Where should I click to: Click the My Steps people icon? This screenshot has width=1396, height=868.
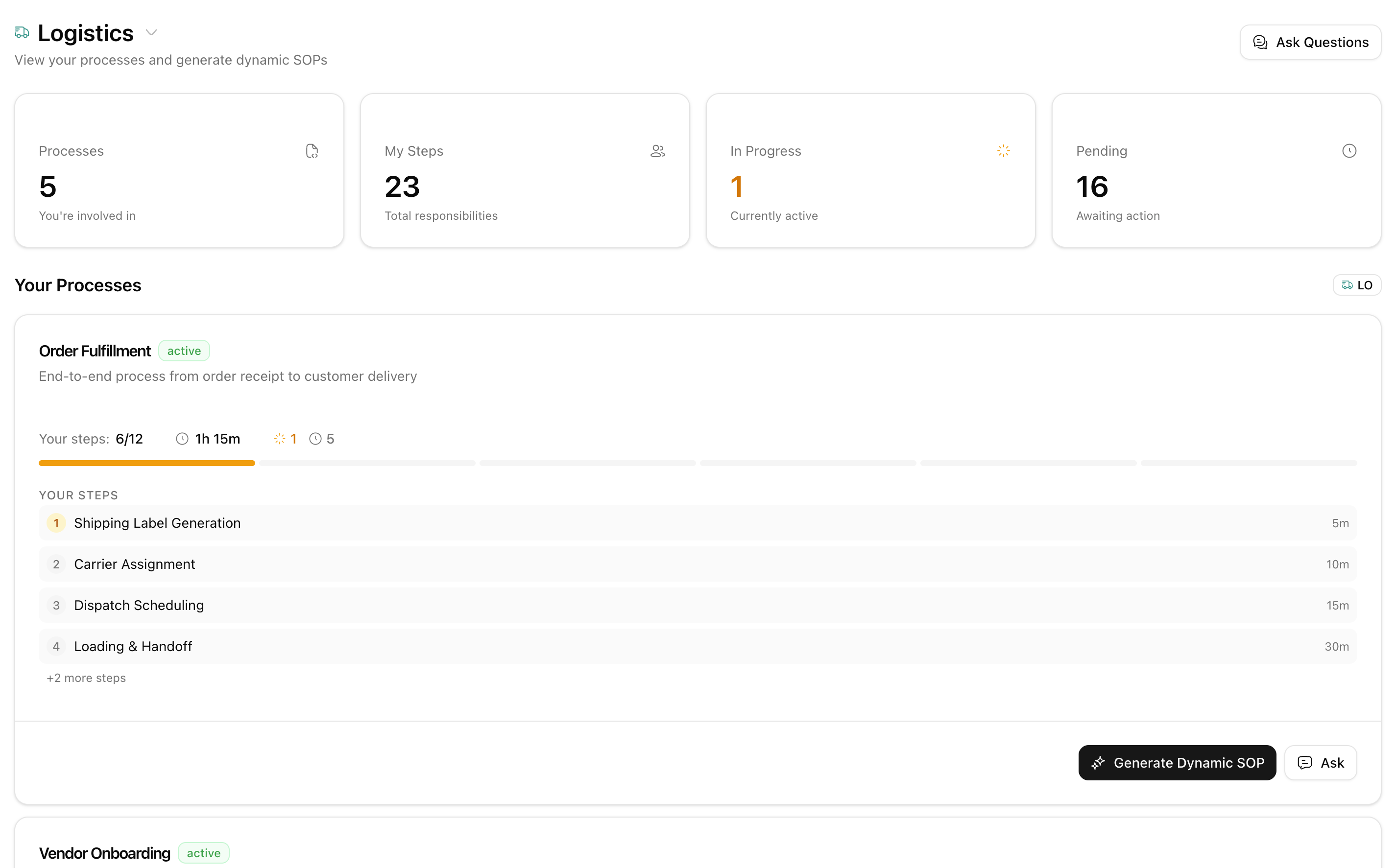click(x=657, y=151)
